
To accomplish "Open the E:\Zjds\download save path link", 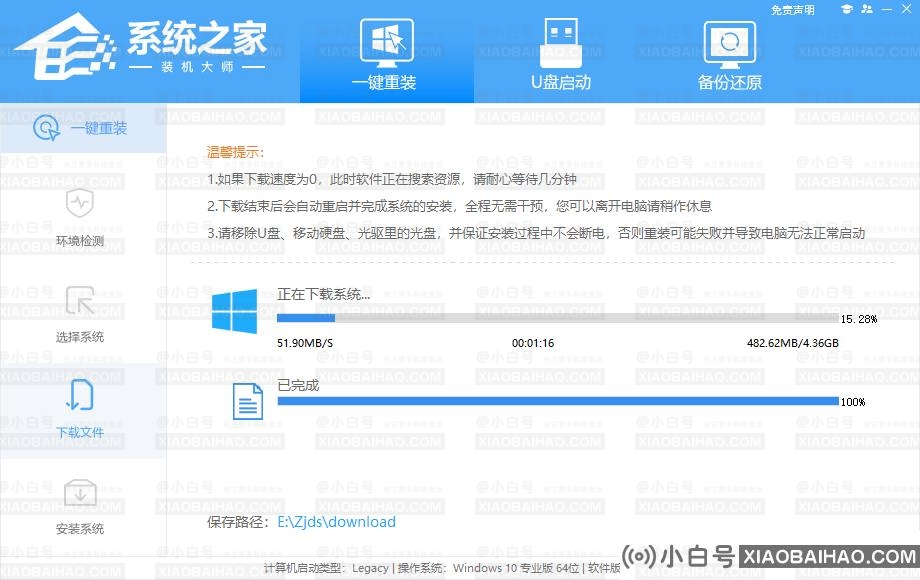I will [x=336, y=522].
